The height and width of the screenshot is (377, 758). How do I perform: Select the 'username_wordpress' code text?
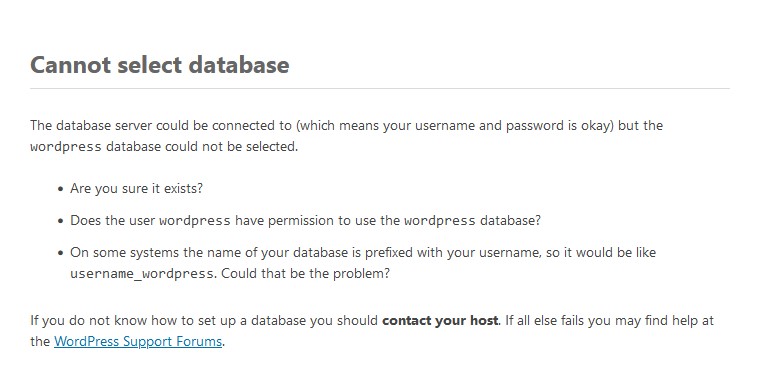pos(142,274)
